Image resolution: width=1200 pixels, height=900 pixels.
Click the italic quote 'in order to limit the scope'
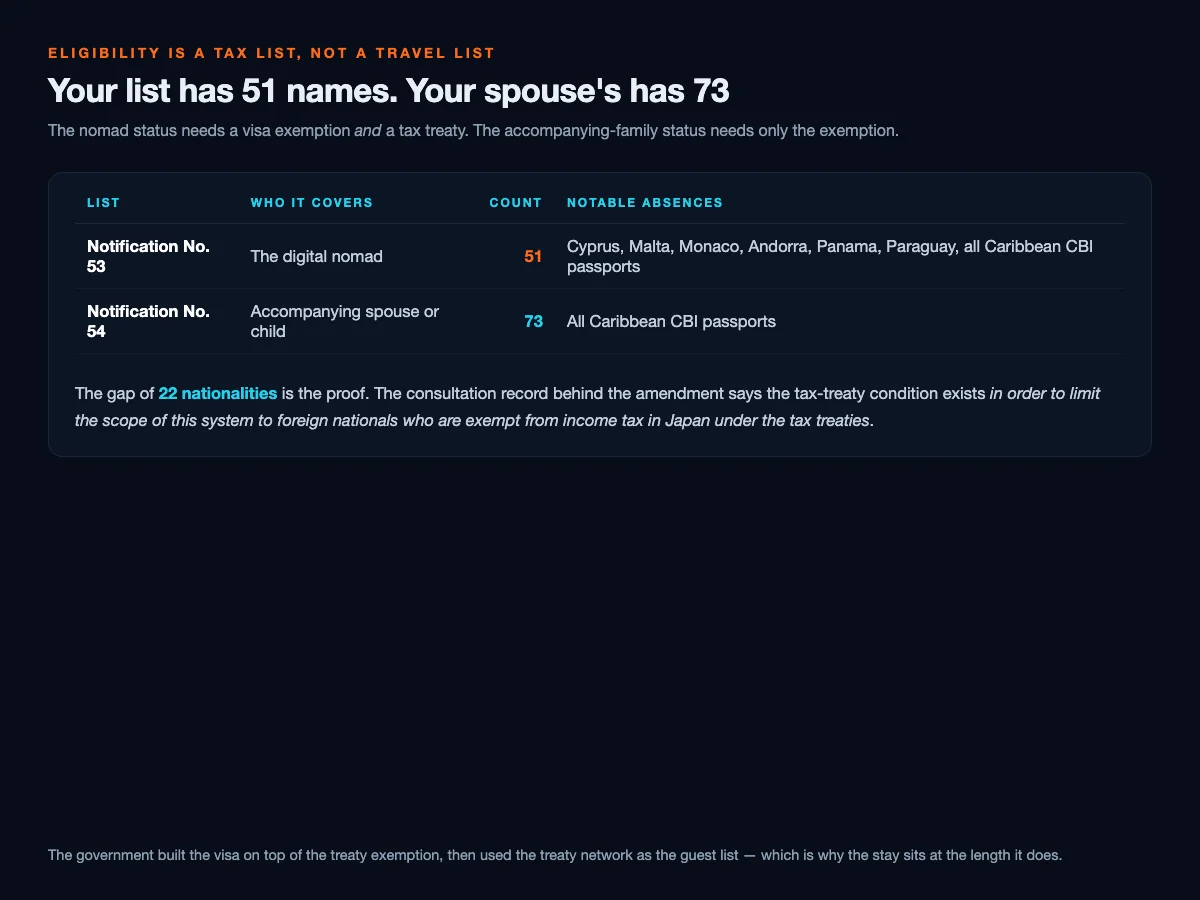pyautogui.click(x=587, y=407)
